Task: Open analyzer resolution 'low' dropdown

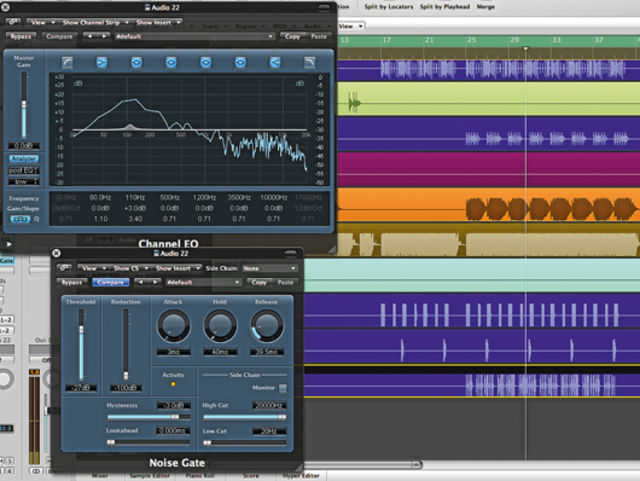Action: click(24, 181)
